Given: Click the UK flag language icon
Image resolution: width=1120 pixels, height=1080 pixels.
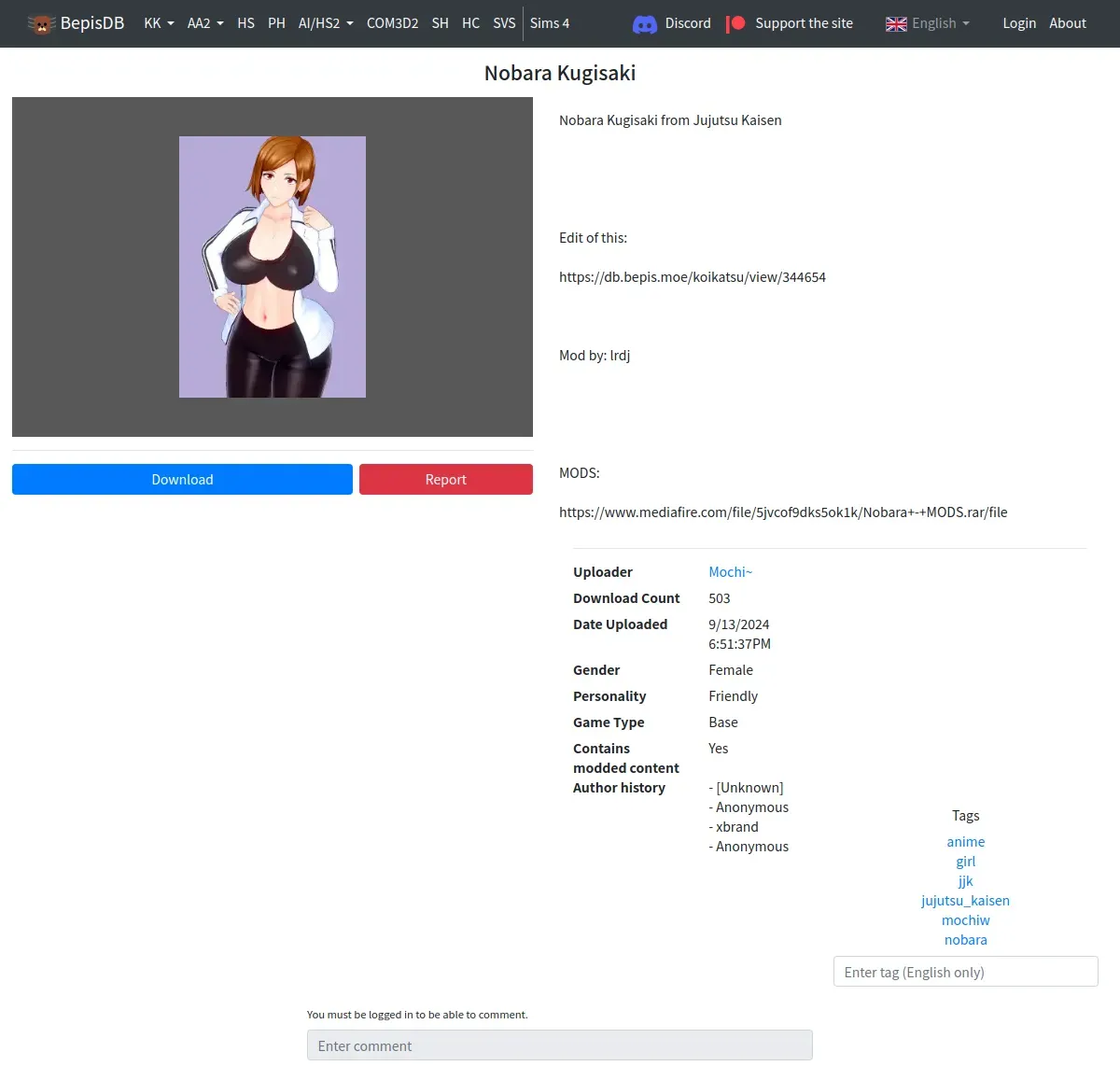Looking at the screenshot, I should (x=896, y=24).
